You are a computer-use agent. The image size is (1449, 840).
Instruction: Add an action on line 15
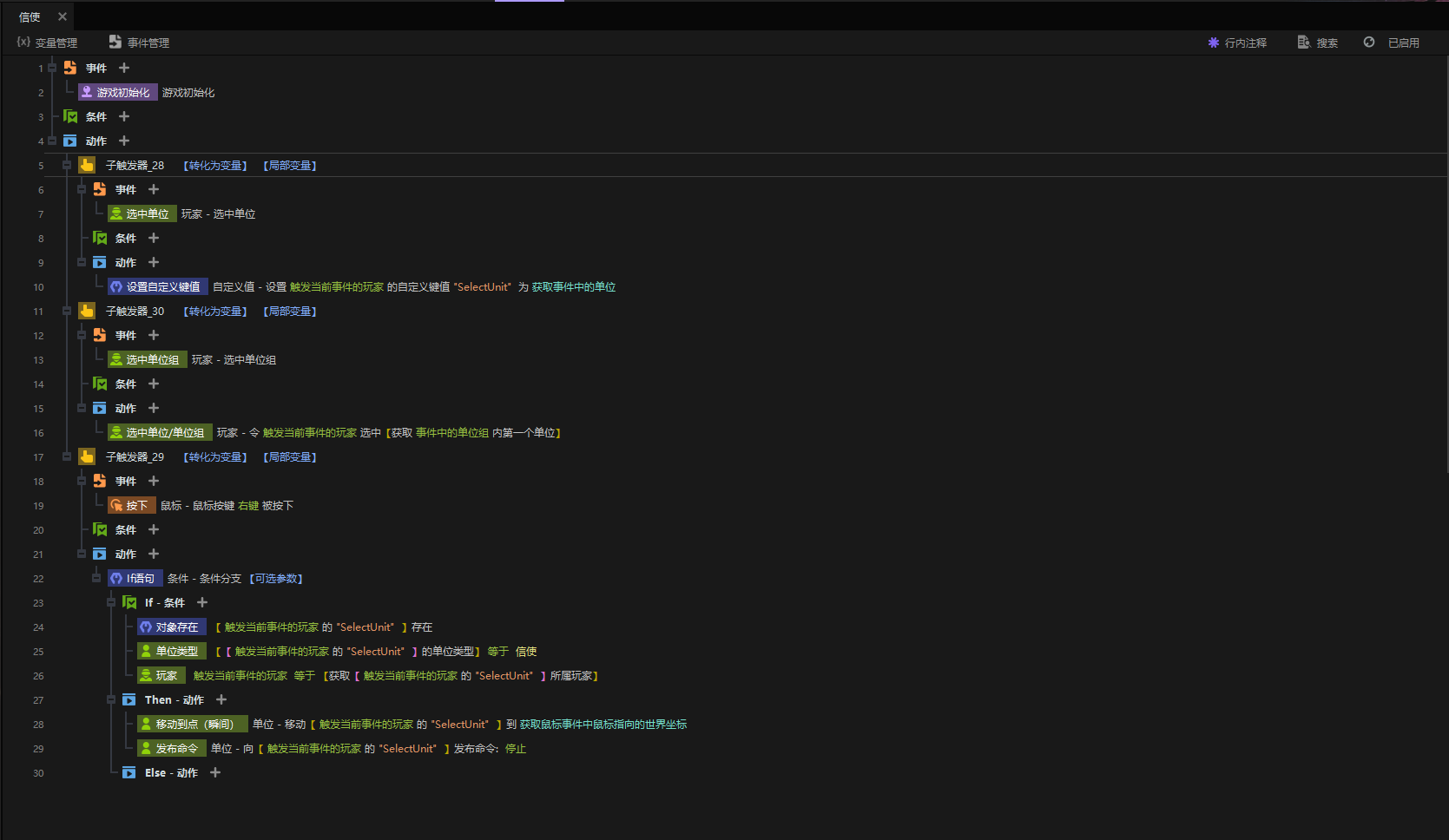(x=154, y=408)
